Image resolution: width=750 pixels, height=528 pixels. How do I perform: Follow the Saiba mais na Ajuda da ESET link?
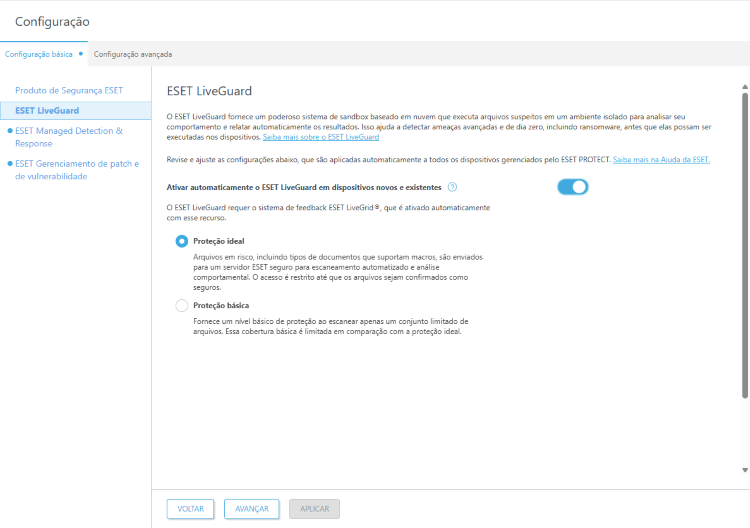662,160
